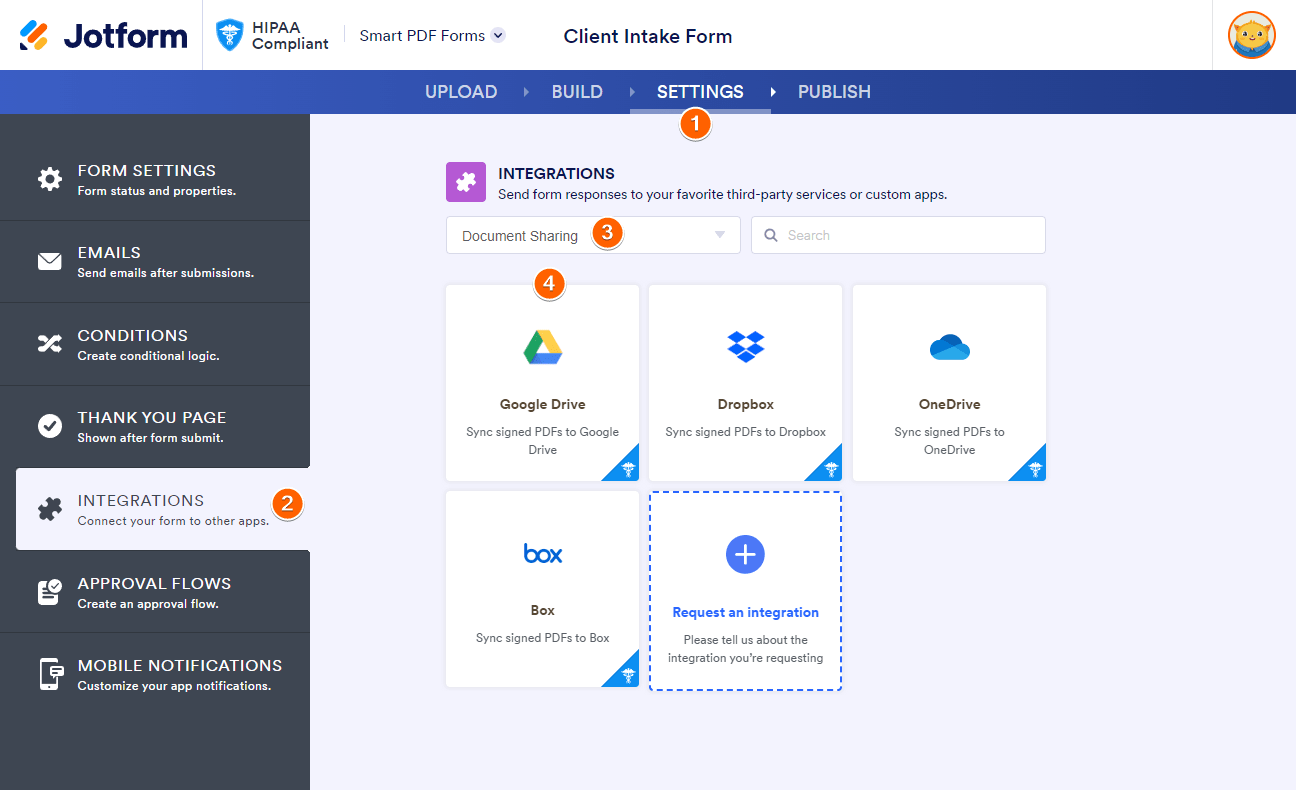This screenshot has width=1296, height=790.
Task: Open the user avatar profile menu
Action: [x=1251, y=36]
